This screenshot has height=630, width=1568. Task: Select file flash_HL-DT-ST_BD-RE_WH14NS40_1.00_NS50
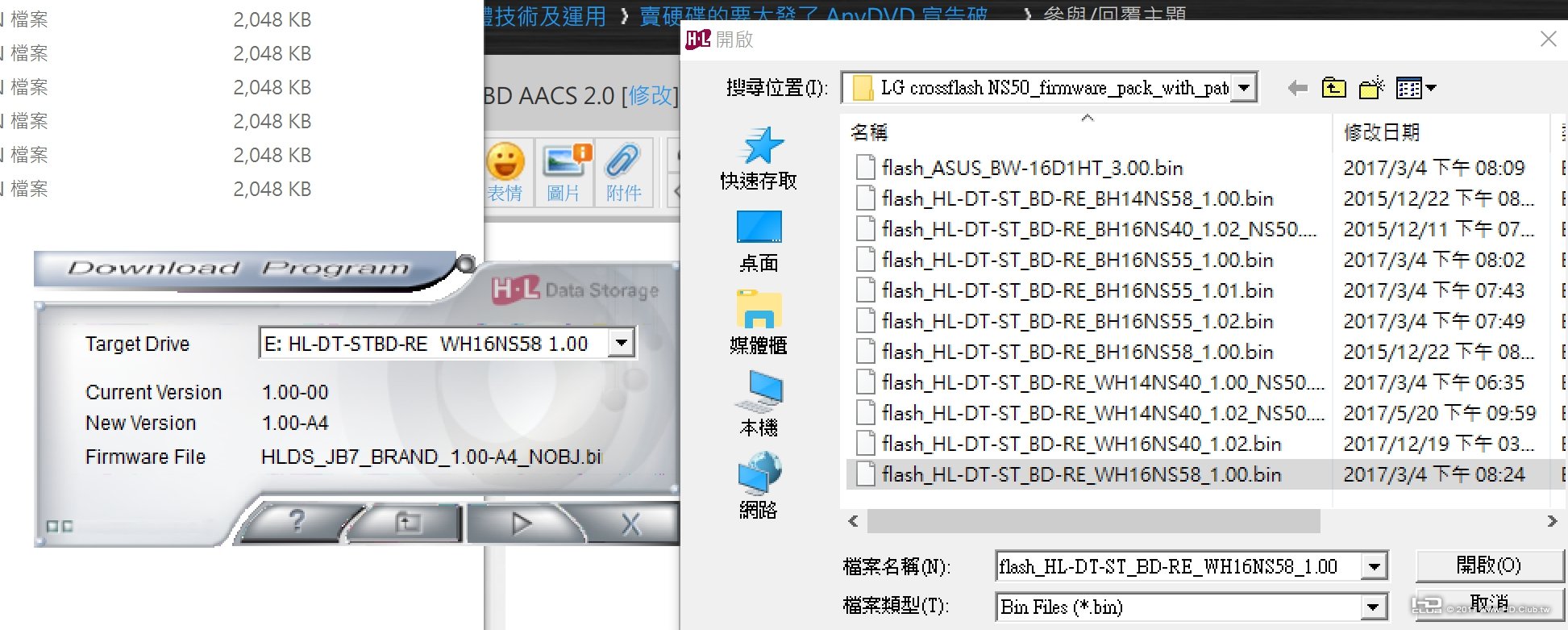click(x=1103, y=382)
